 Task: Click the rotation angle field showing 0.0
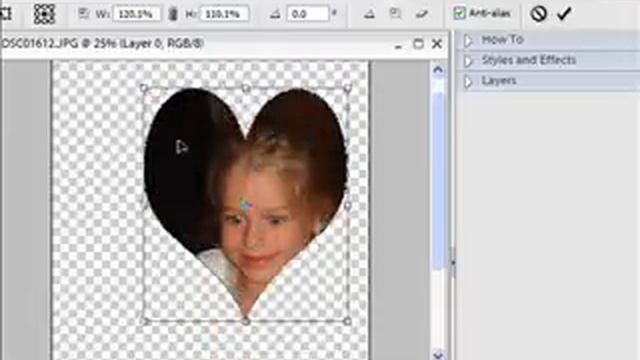pos(308,14)
